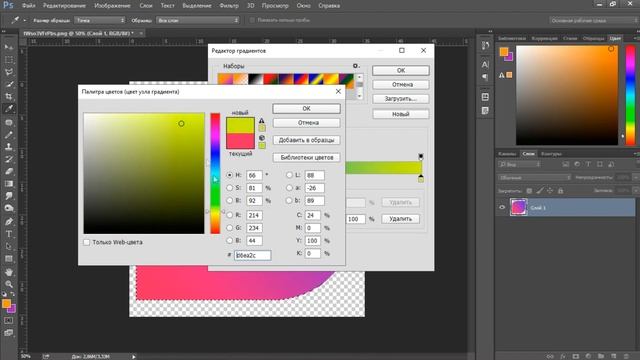Click the lock transparent pixels icon
This screenshot has width=640, height=360.
[529, 191]
